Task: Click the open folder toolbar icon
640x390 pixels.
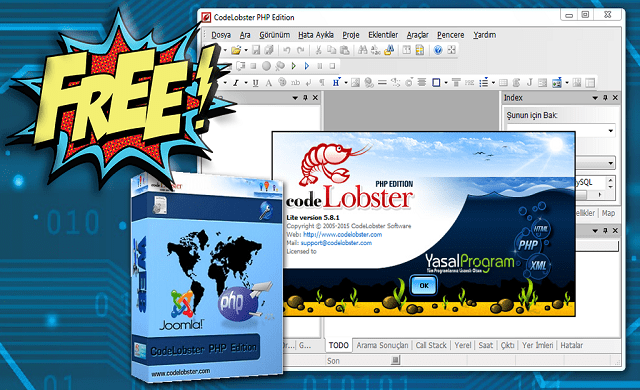Action: click(x=236, y=50)
